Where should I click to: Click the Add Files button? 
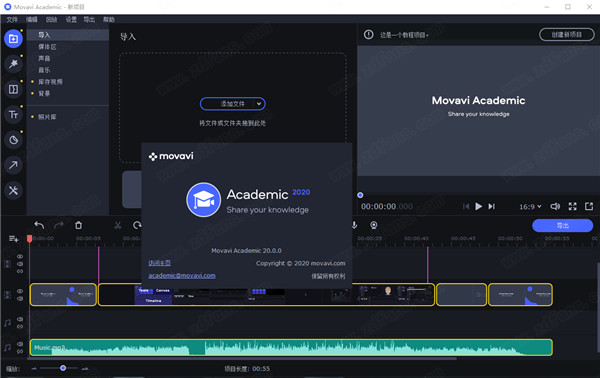click(x=233, y=104)
